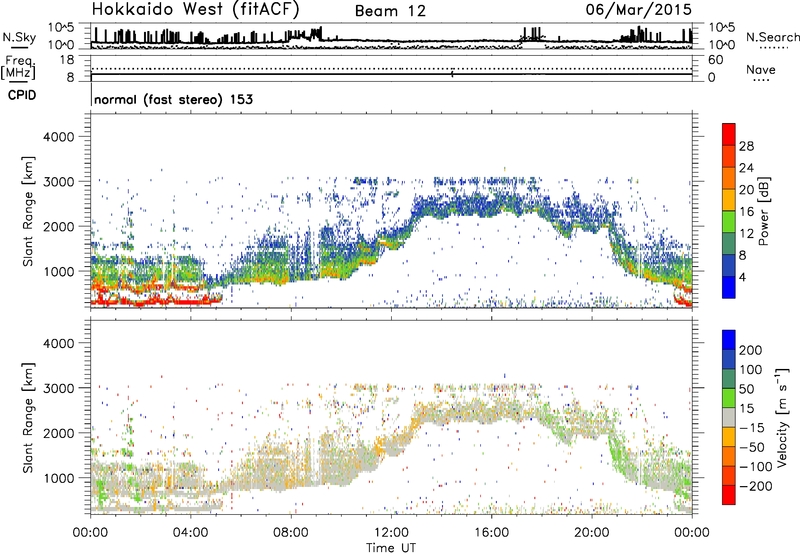Select the 'Slant Range [km]' label of velocity panel
800x554 pixels.
coord(28,418)
